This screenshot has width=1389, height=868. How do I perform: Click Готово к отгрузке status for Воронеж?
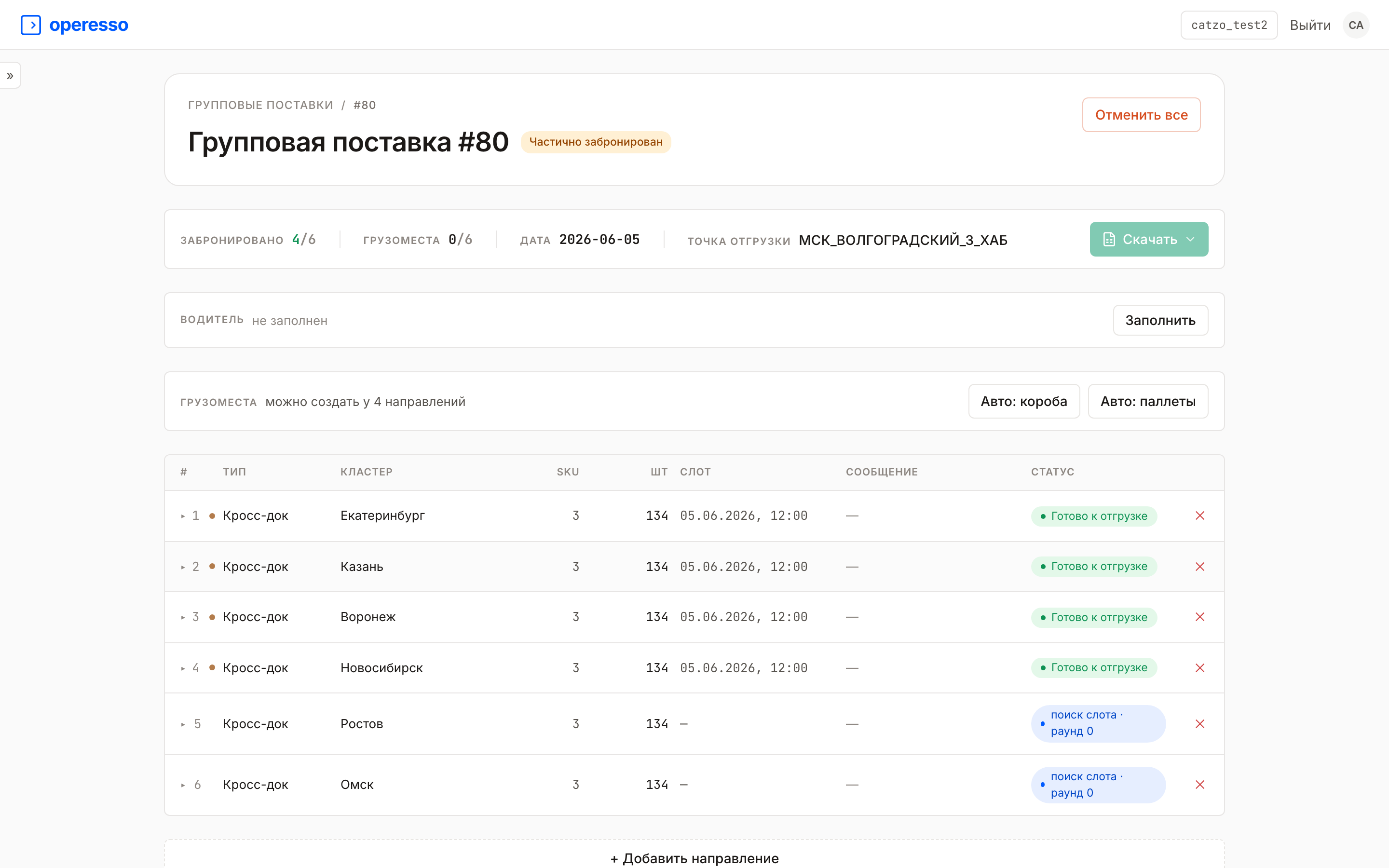click(x=1093, y=617)
